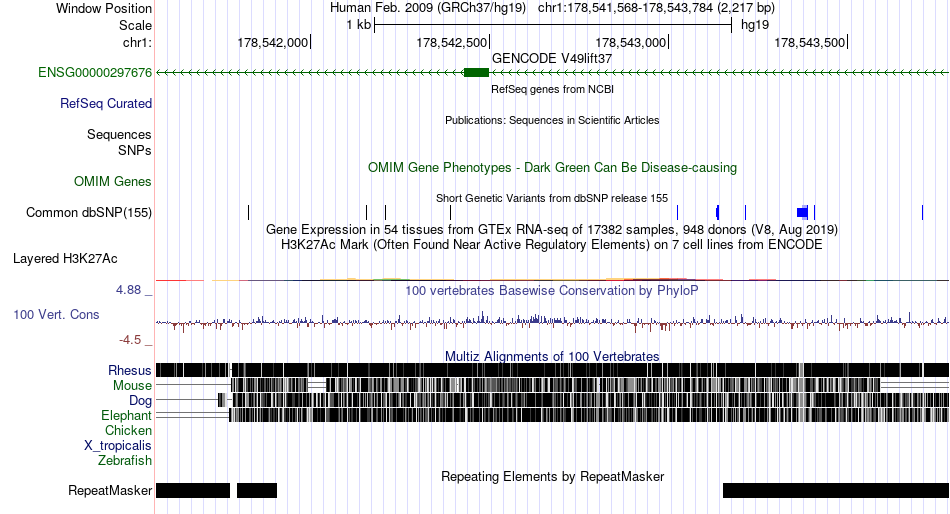
Task: Click the 178,542,500 ruler position
Action: [451, 42]
